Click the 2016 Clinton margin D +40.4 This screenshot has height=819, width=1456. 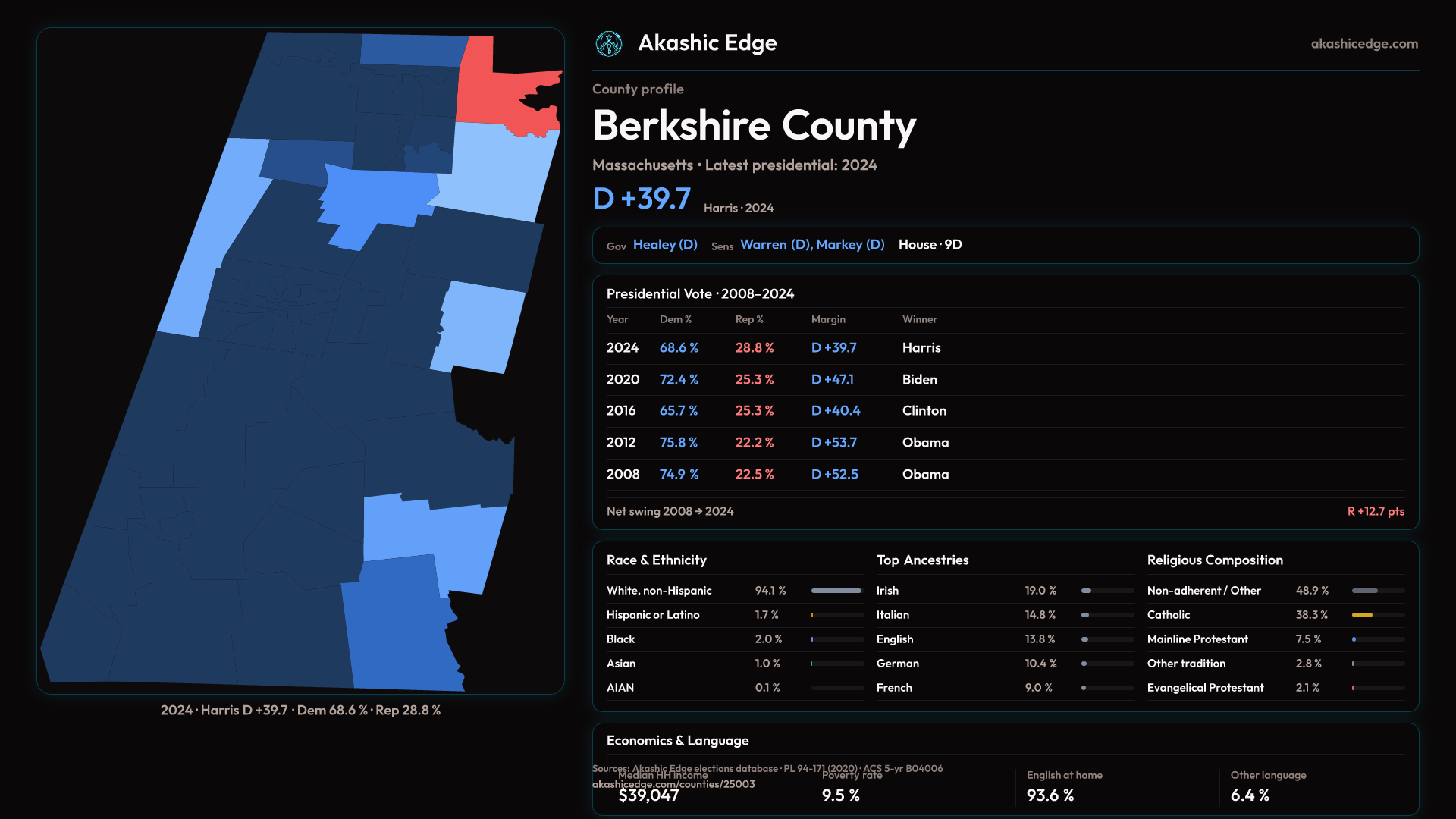836,411
